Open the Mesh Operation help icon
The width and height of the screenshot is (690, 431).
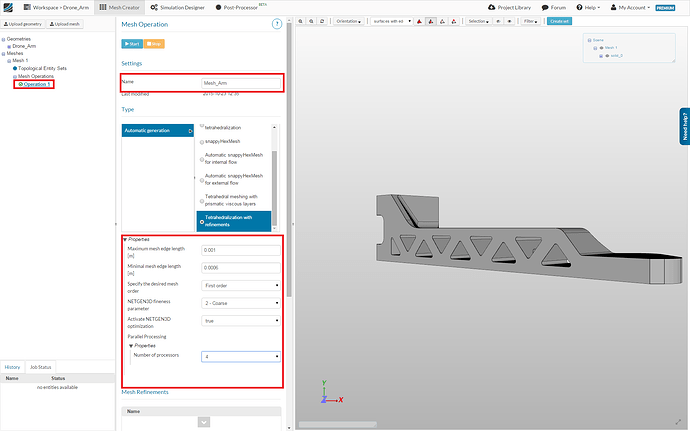(276, 24)
